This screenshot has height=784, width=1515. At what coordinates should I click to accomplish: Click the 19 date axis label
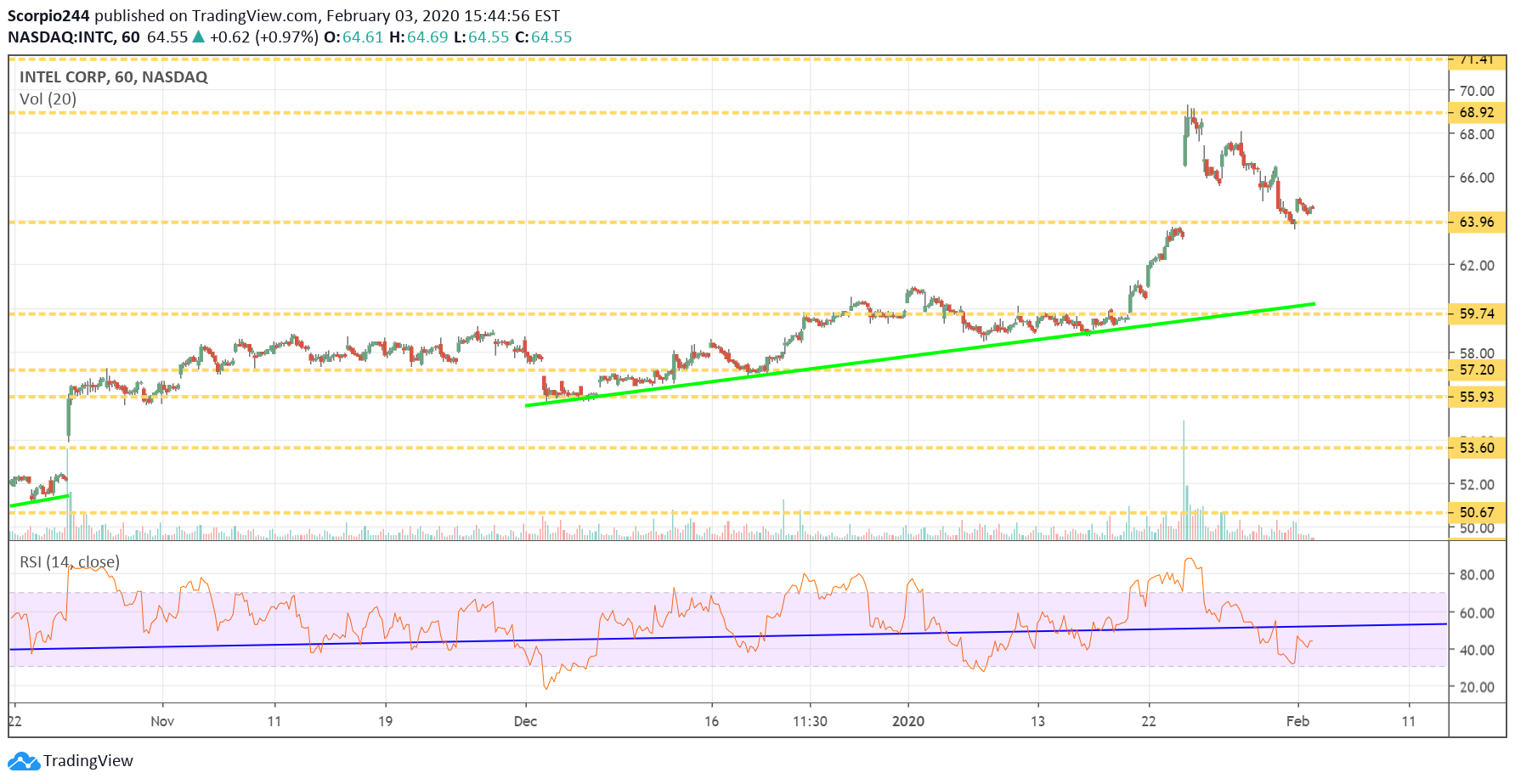point(385,721)
